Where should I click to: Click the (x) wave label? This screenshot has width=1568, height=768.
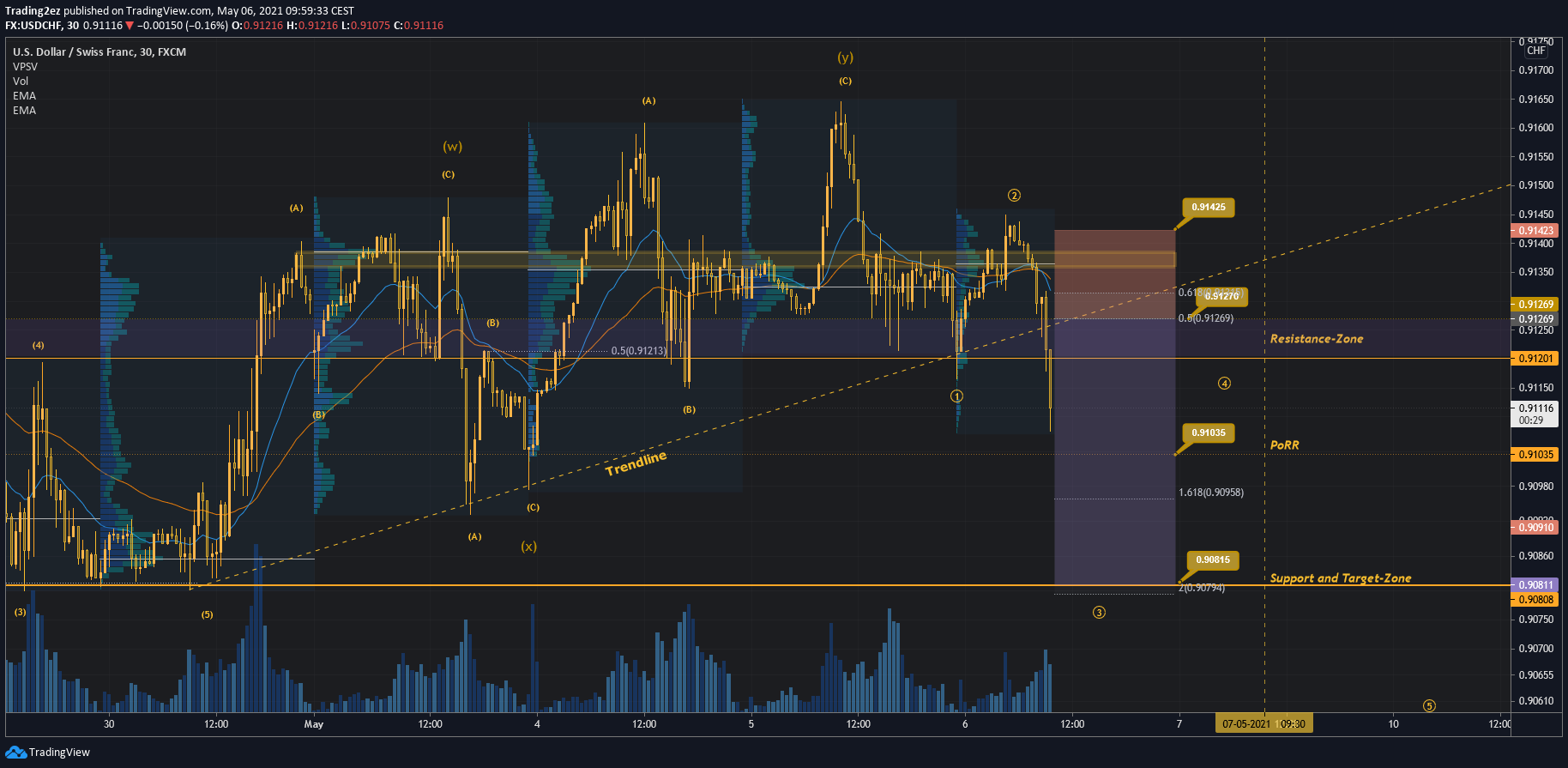point(529,547)
